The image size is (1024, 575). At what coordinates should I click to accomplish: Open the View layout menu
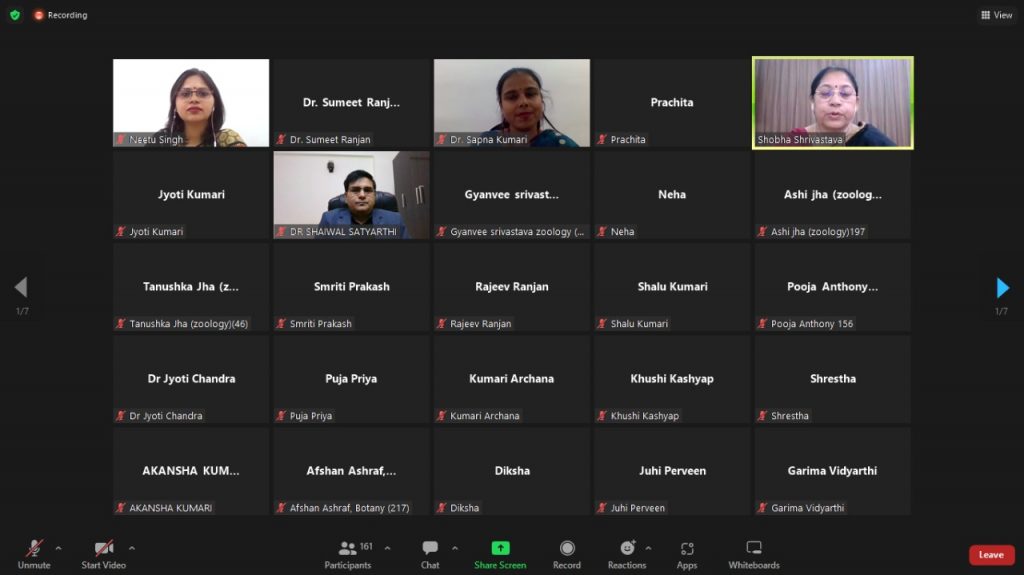pos(997,15)
